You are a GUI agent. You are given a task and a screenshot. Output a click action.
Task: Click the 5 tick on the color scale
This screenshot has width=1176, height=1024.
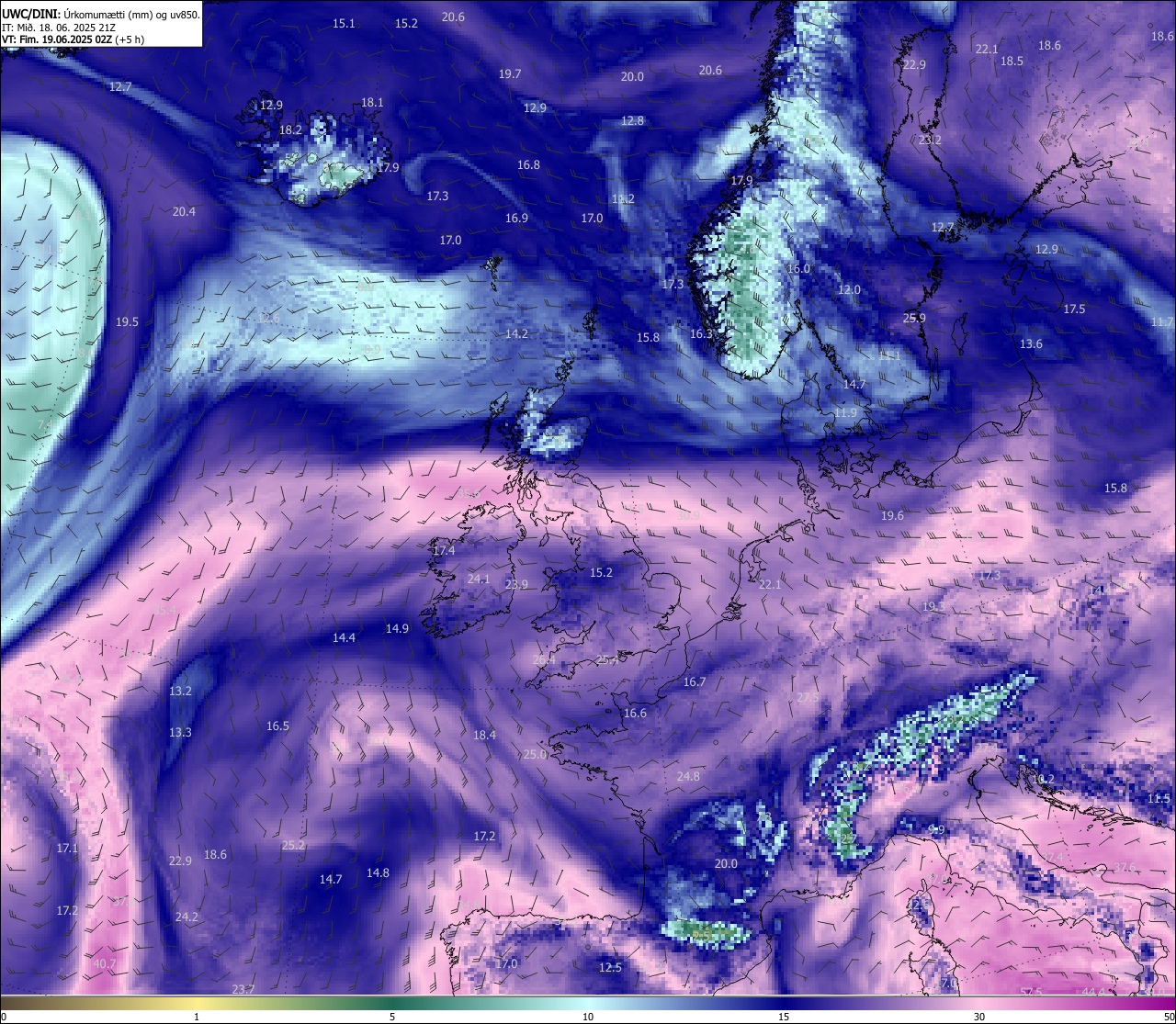(x=392, y=1016)
